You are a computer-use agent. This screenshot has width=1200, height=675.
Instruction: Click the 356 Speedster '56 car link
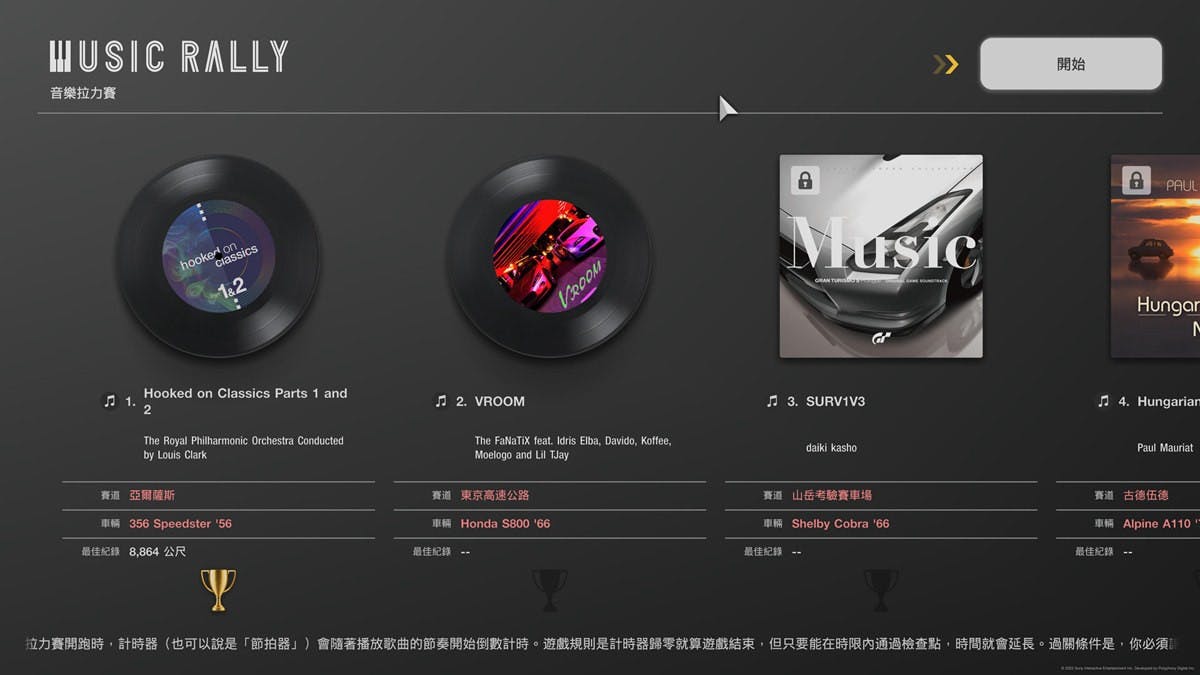tap(180, 523)
